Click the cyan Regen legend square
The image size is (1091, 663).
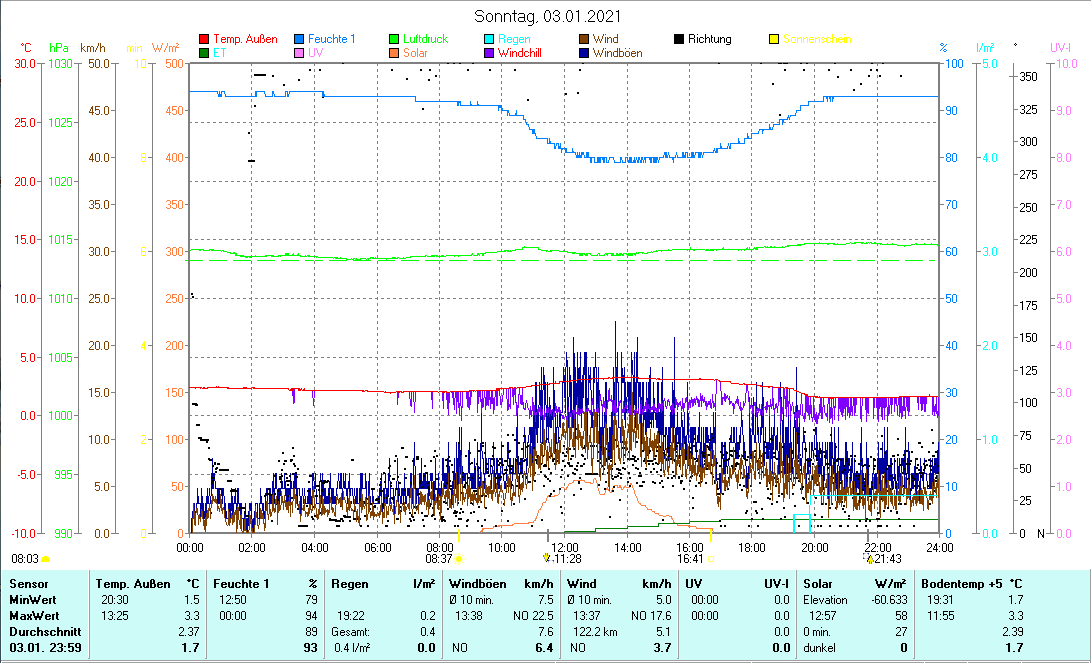(489, 39)
